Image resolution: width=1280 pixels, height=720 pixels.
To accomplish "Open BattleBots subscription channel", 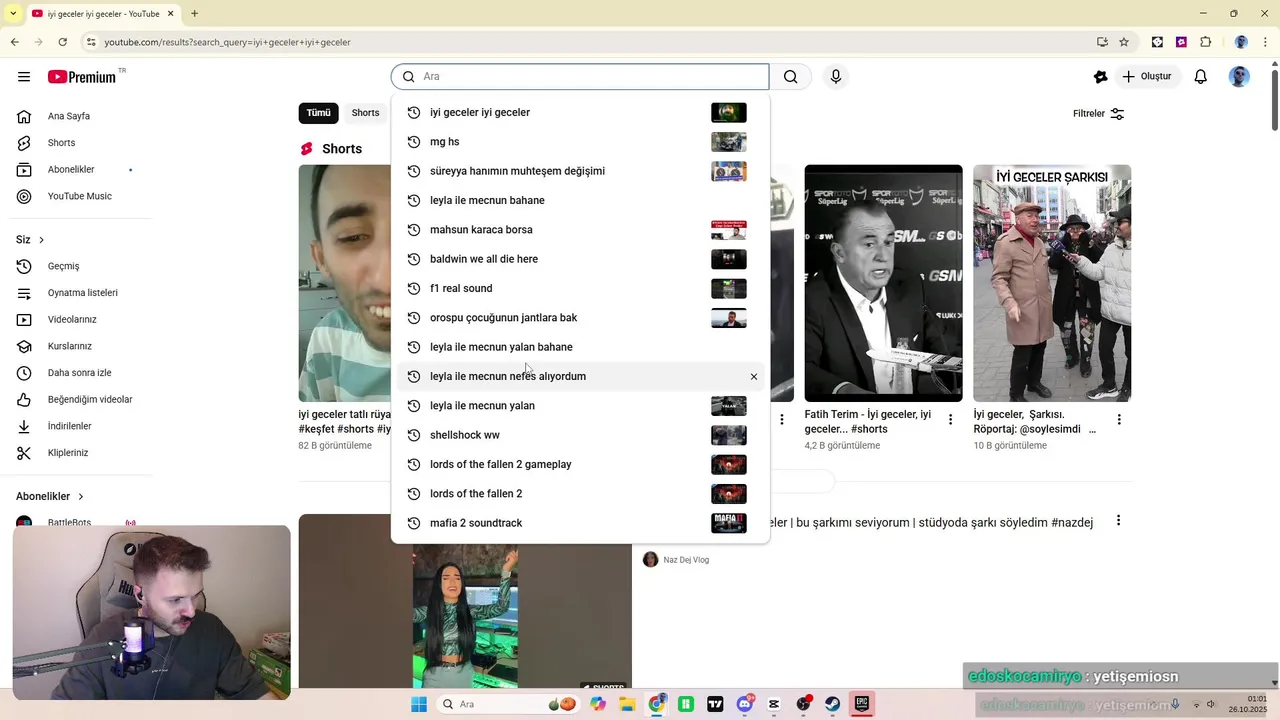I will (x=69, y=523).
